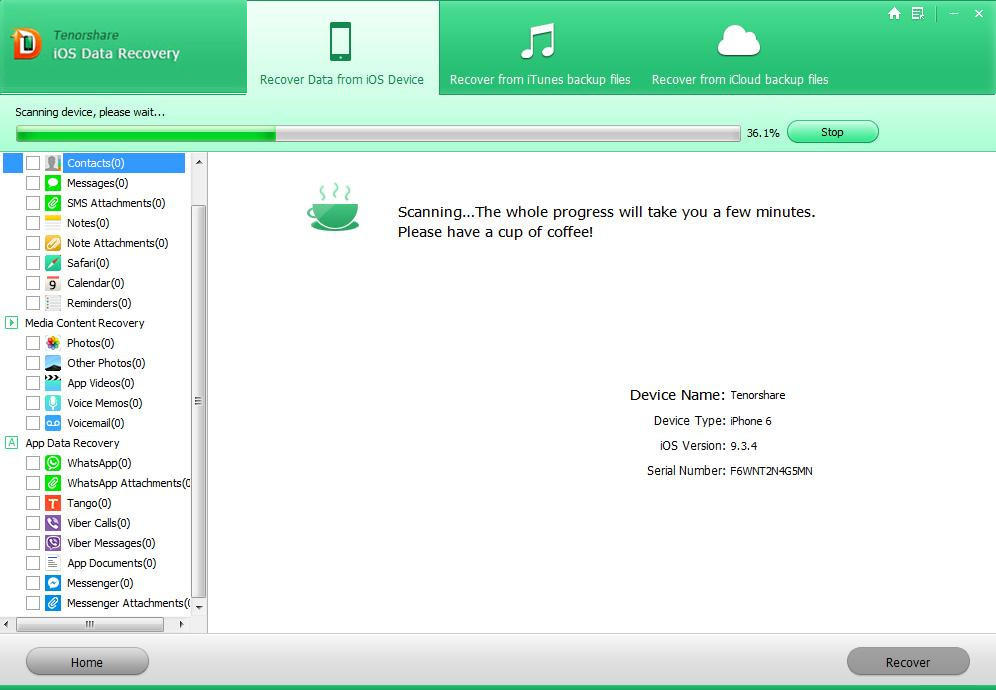Open the list menu icon in title bar
The height and width of the screenshot is (690, 996).
click(x=918, y=13)
